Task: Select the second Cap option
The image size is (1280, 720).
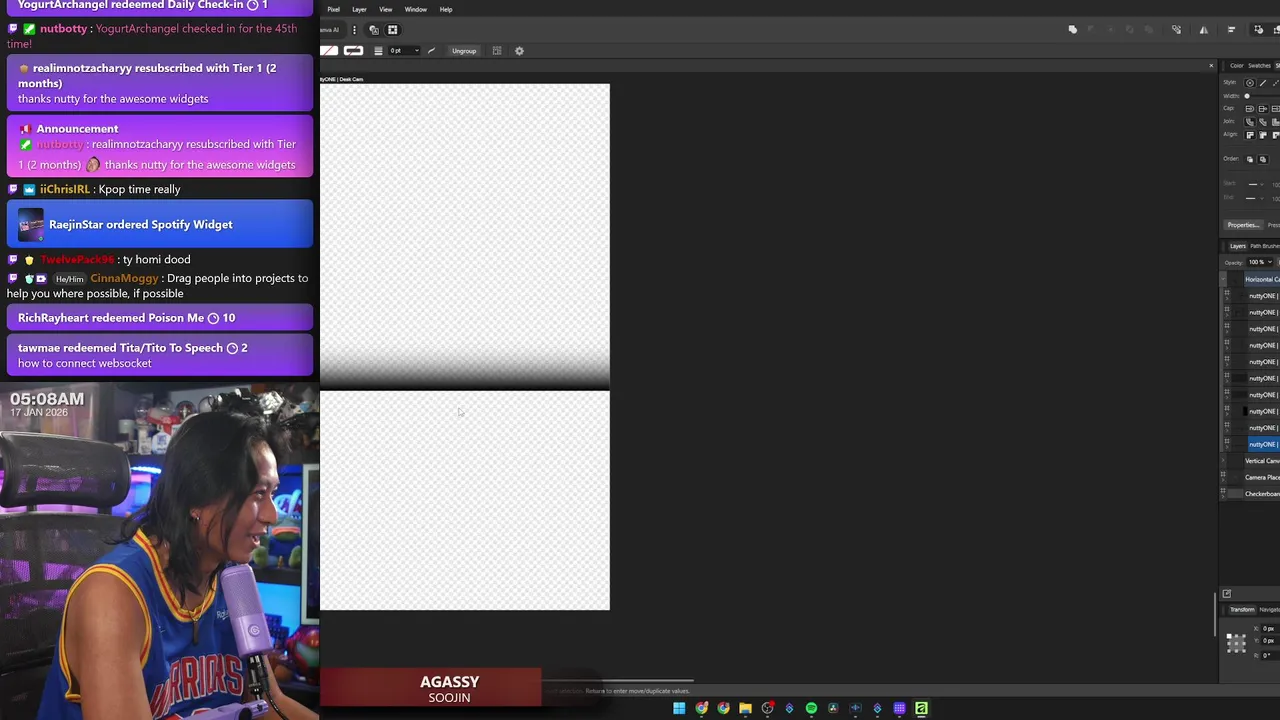Action: tap(1262, 108)
